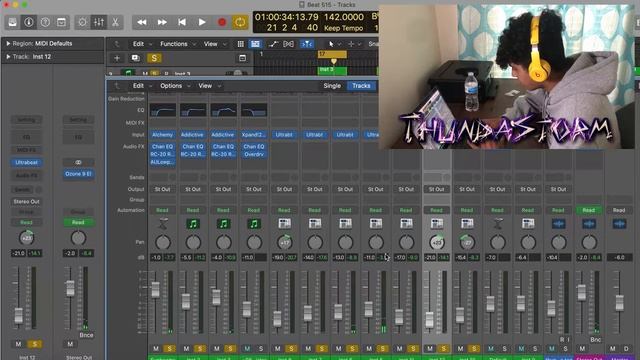Expand Track: Inst 12 triangle
The height and width of the screenshot is (360, 640).
pos(8,57)
